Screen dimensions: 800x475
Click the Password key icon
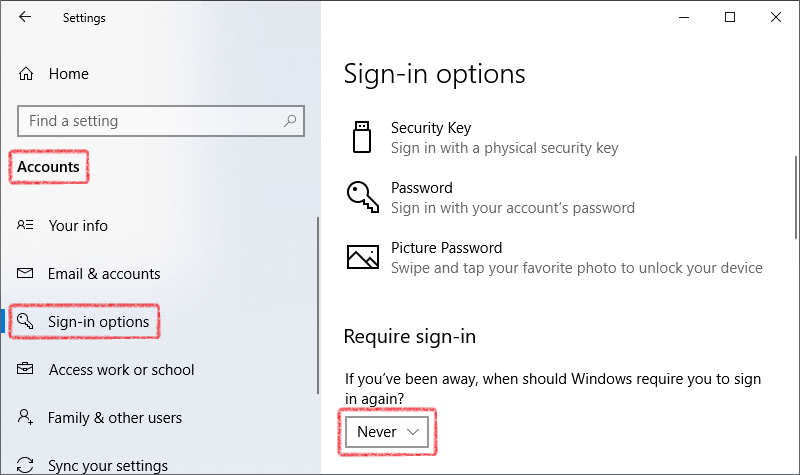(x=363, y=196)
